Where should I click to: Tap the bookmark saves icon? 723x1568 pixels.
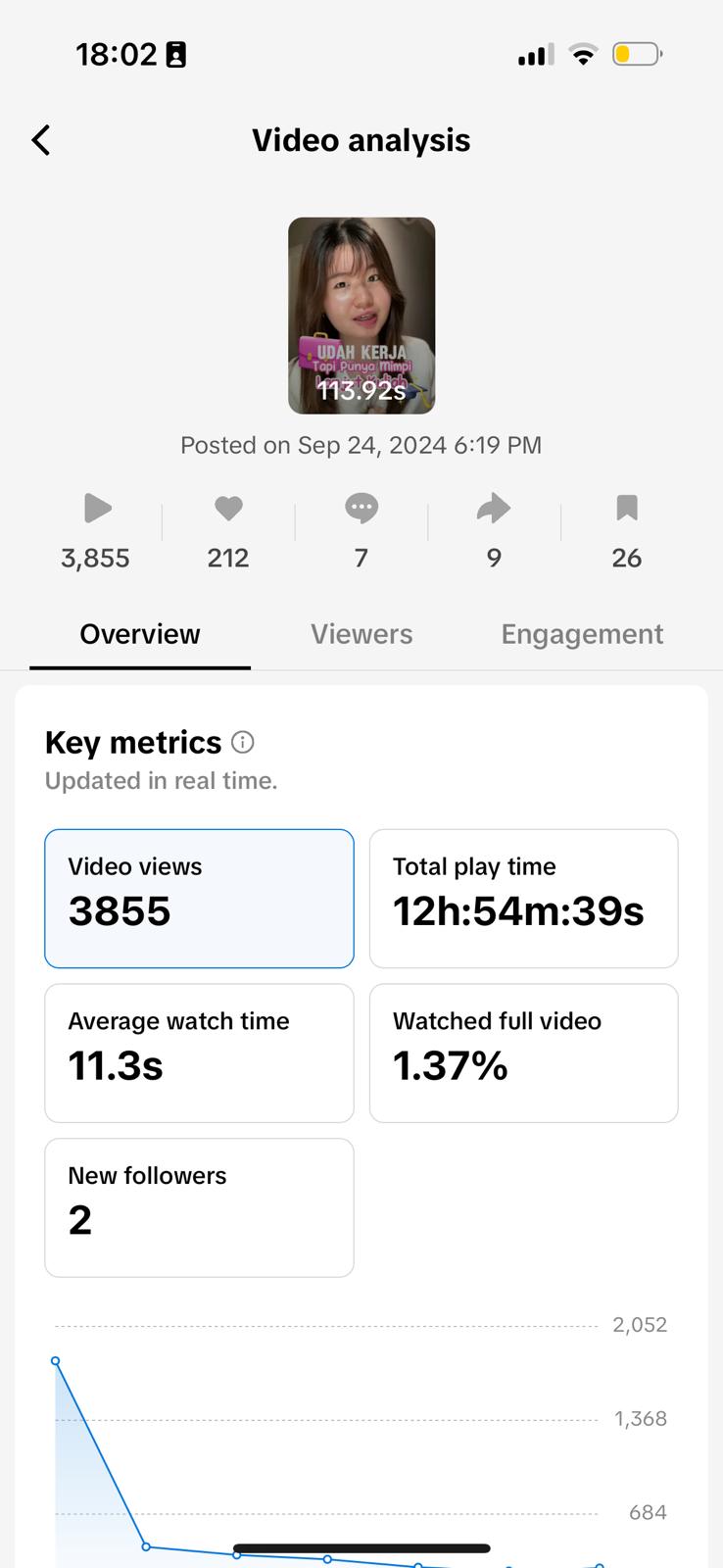click(627, 508)
